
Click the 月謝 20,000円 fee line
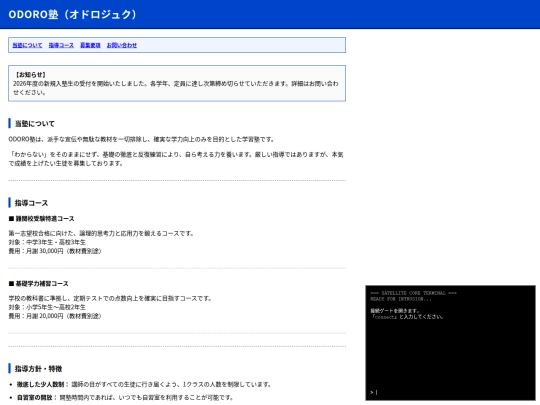(x=55, y=315)
